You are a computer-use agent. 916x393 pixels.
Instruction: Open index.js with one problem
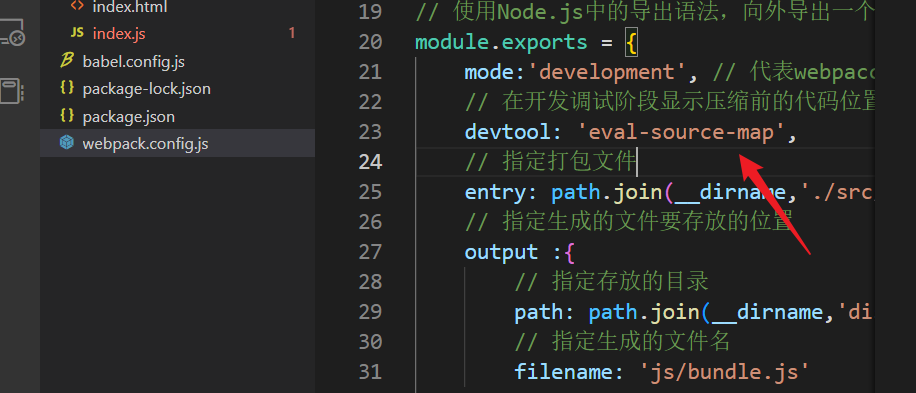(x=119, y=34)
